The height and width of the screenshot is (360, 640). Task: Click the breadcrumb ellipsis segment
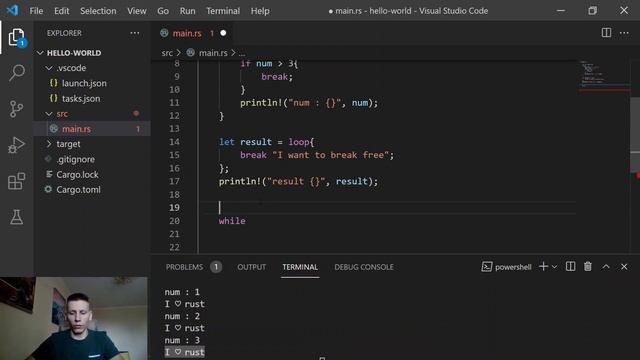click(x=242, y=53)
